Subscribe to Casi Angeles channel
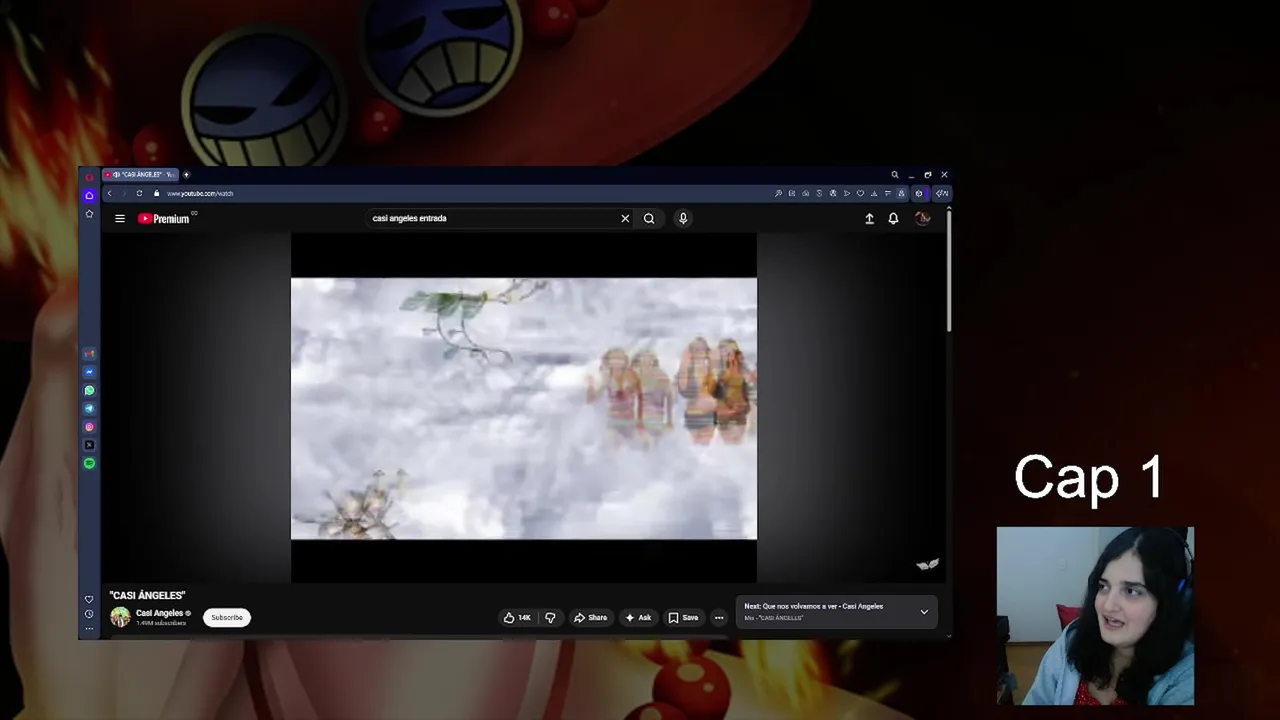This screenshot has height=720, width=1280. 227,617
